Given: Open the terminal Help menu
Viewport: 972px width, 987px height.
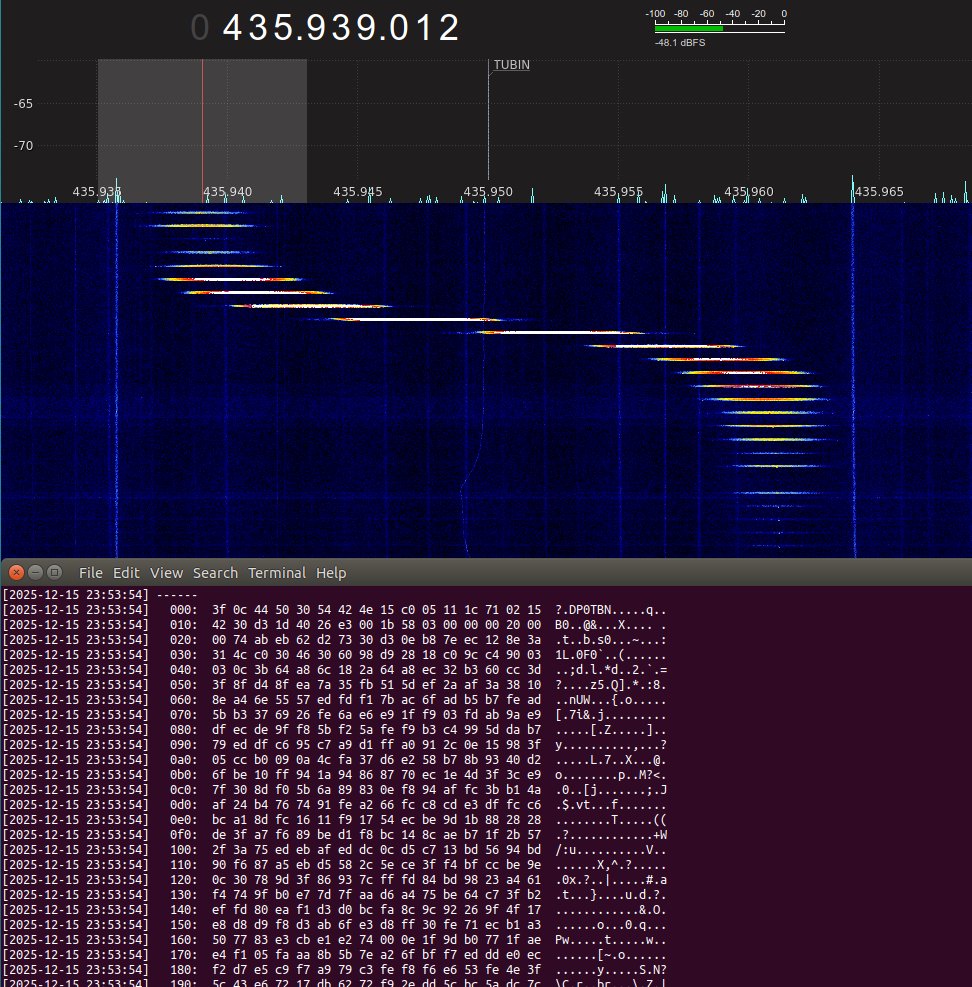Looking at the screenshot, I should 331,573.
